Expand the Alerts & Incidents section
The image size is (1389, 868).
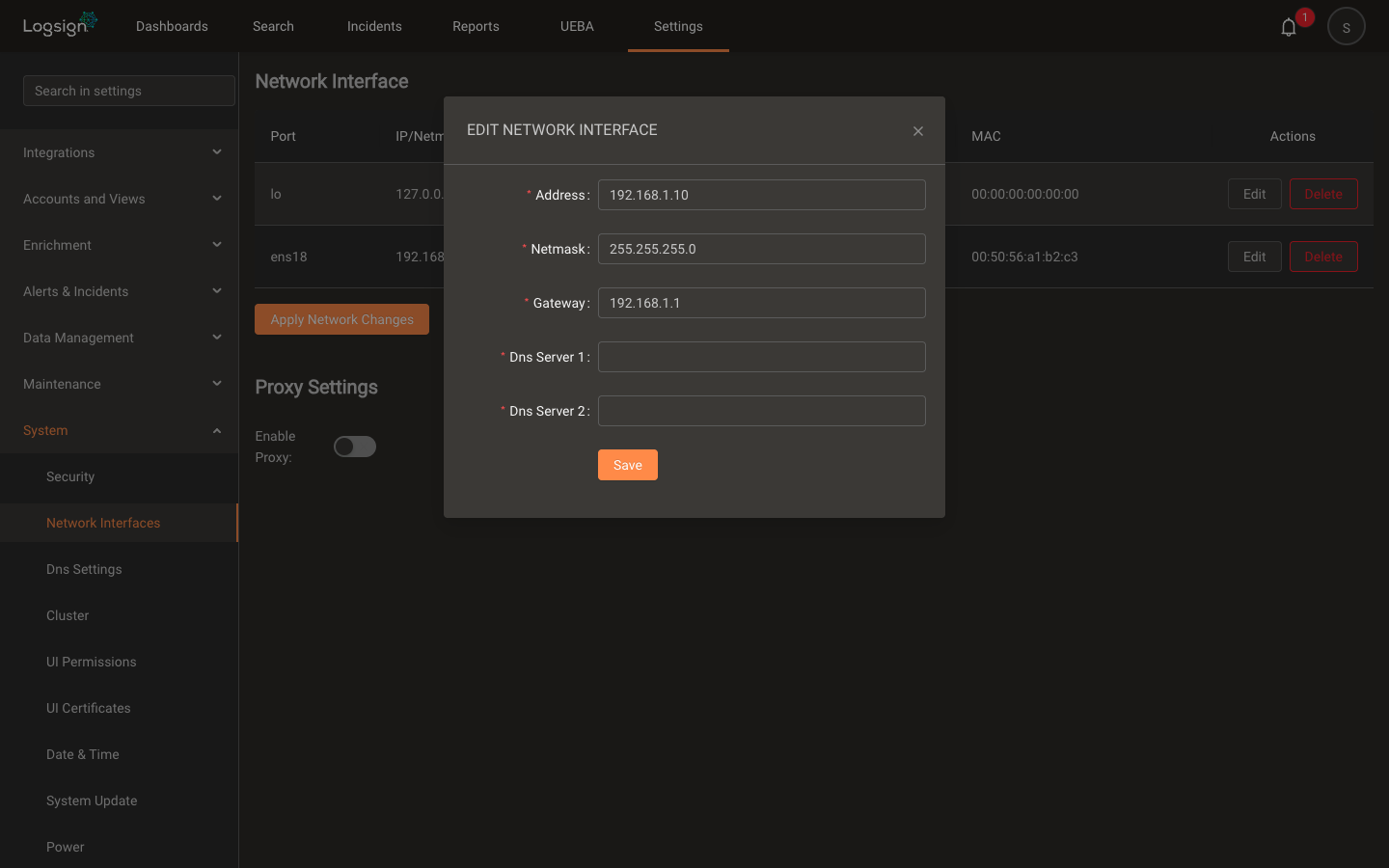[x=120, y=291]
